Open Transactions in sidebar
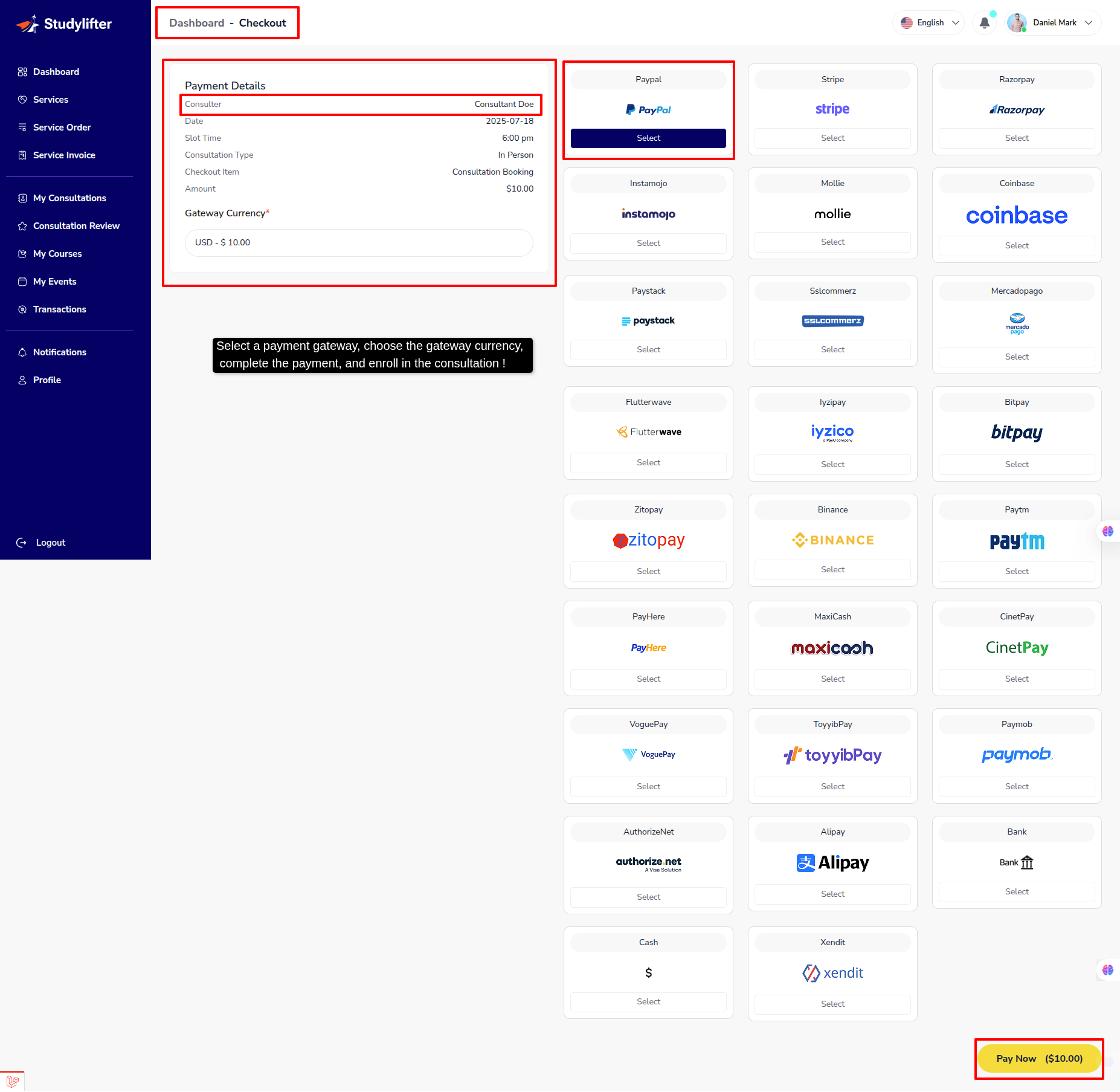Screen dimensions: 1120x1092 [x=59, y=309]
